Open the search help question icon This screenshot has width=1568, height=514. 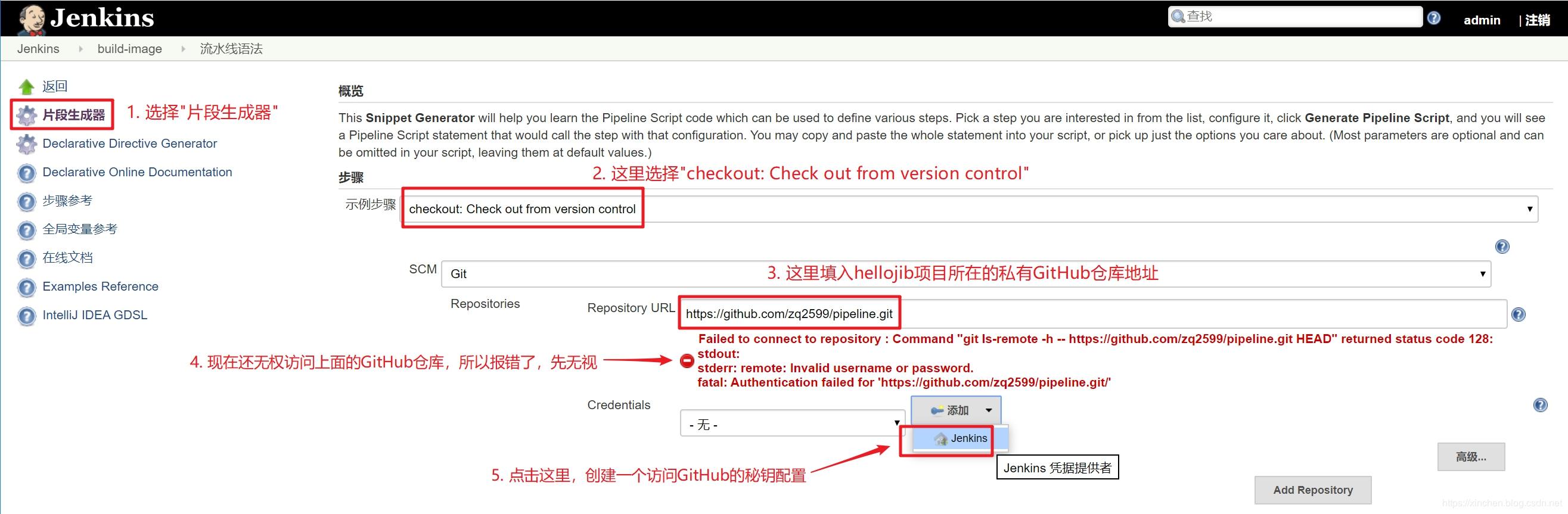coord(1433,18)
